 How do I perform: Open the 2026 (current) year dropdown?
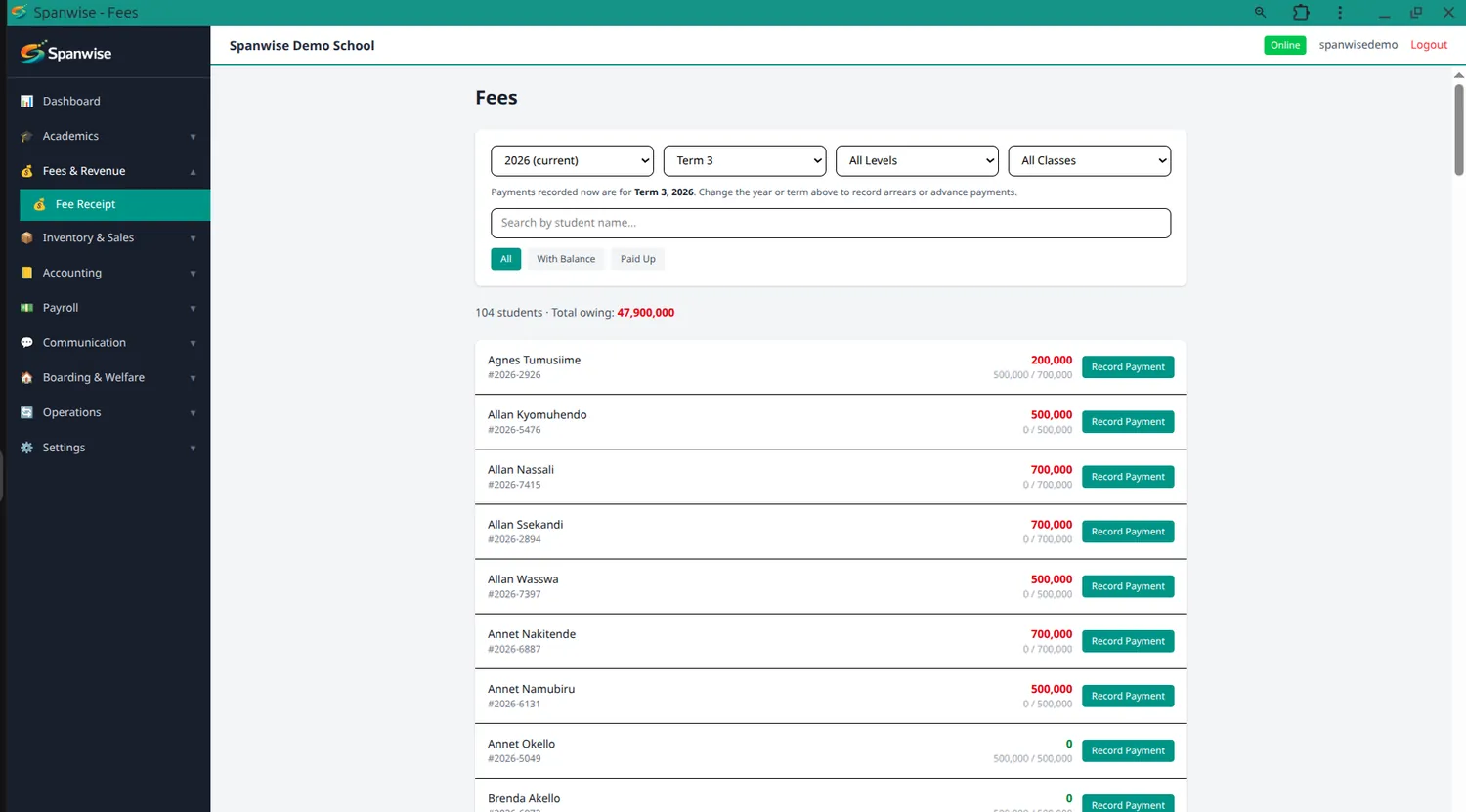572,161
